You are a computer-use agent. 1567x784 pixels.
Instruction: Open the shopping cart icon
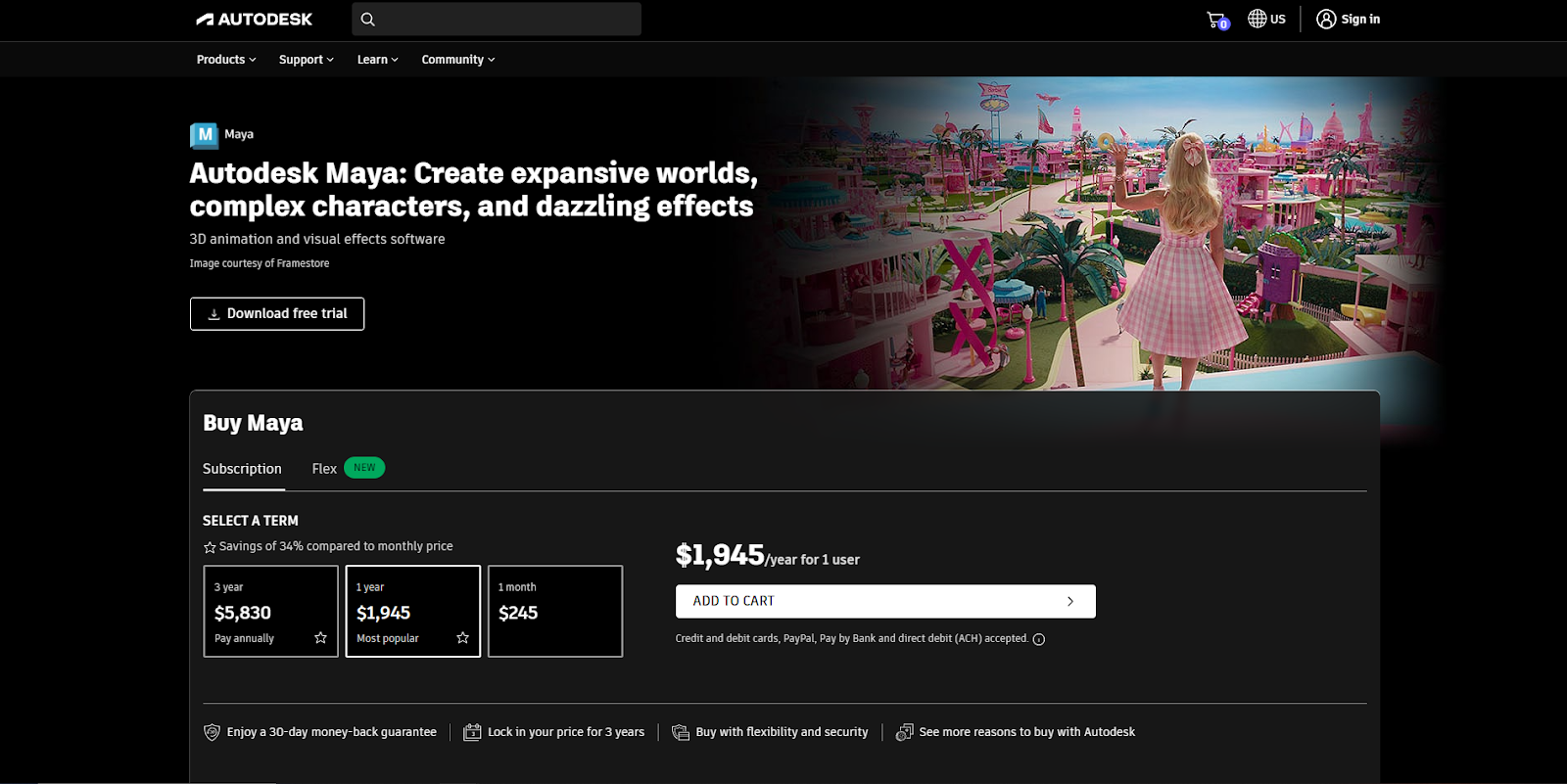[1217, 20]
